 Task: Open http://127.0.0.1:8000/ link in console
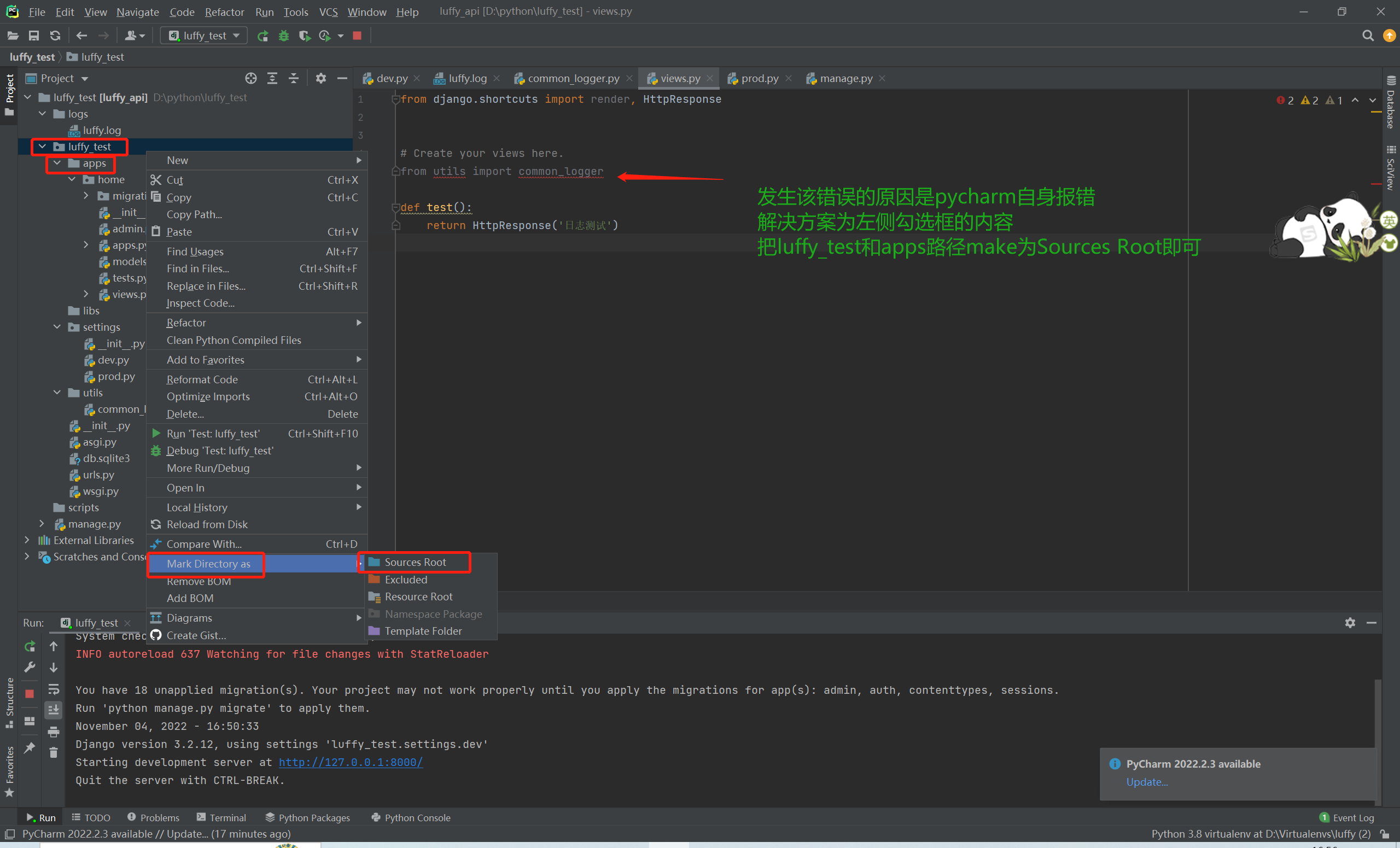[x=351, y=762]
